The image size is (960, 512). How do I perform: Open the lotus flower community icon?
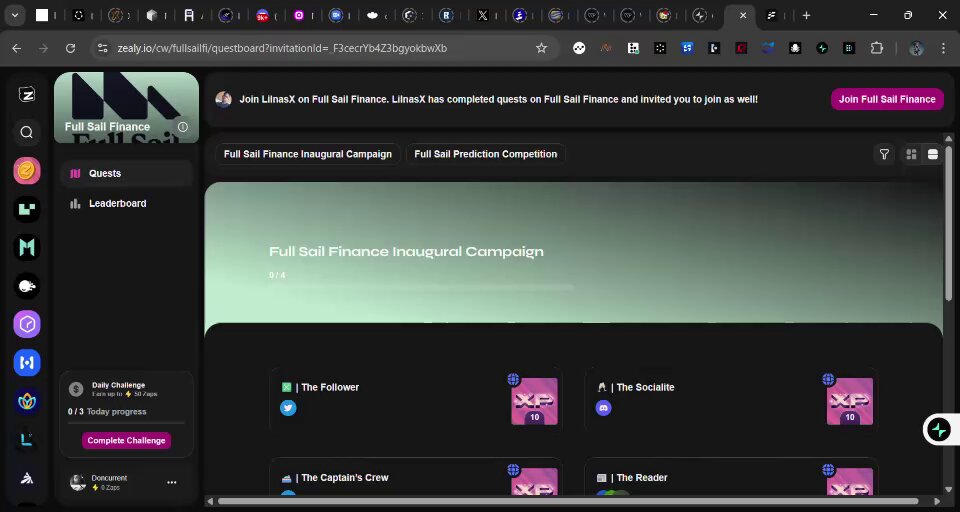[x=27, y=401]
